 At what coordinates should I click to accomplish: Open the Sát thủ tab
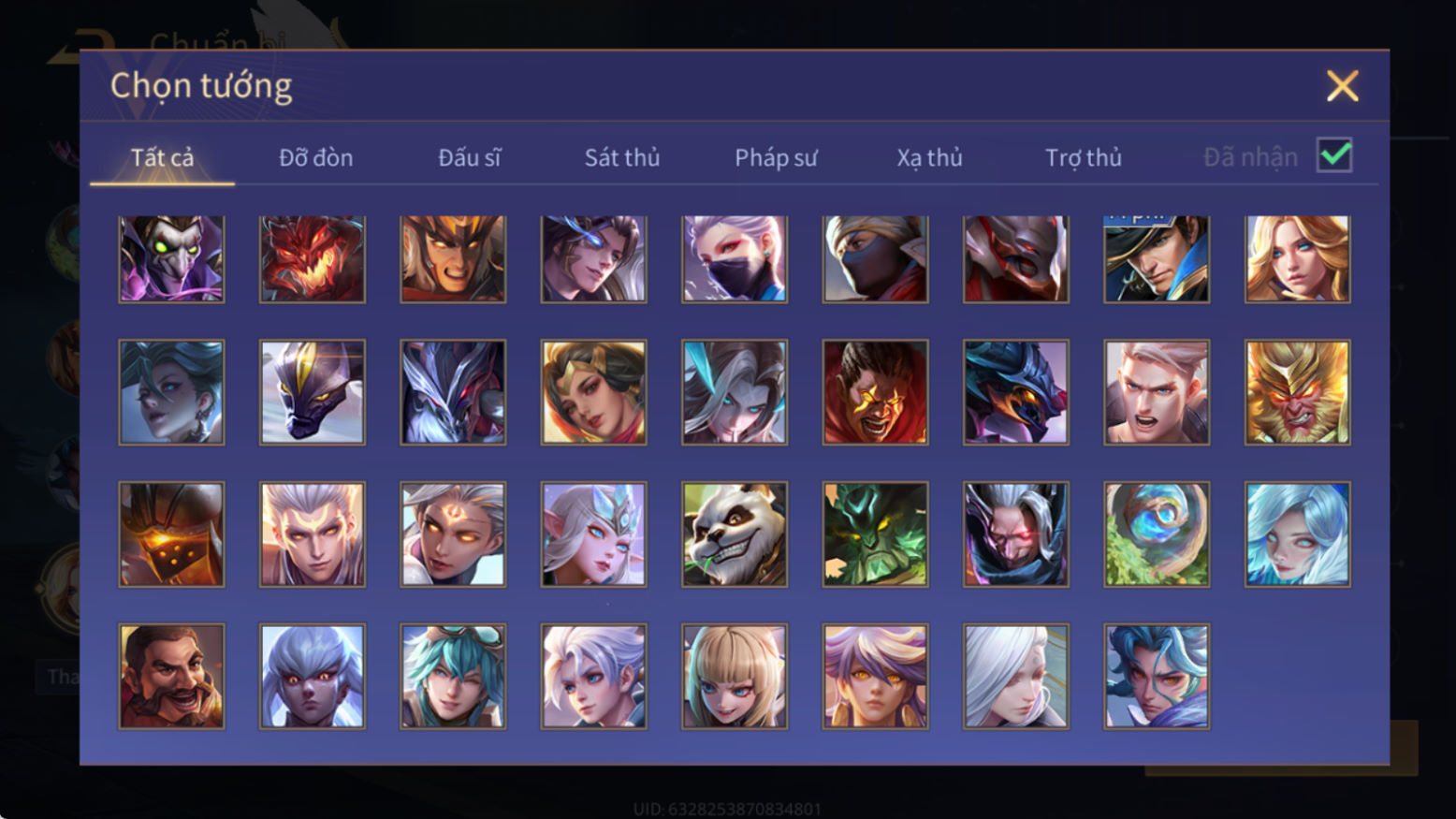coord(622,157)
